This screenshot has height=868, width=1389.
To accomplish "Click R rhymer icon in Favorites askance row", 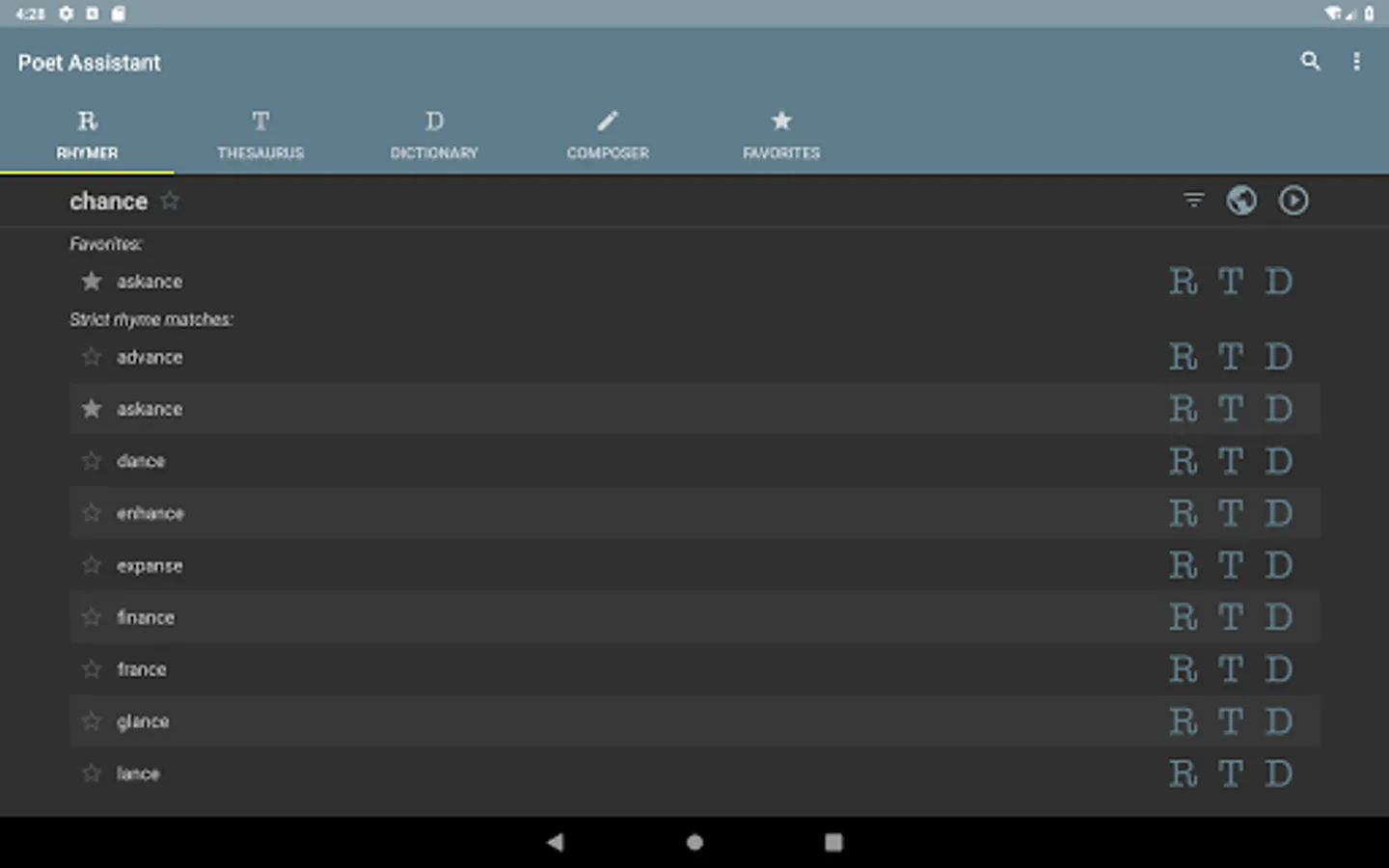I will [x=1184, y=282].
